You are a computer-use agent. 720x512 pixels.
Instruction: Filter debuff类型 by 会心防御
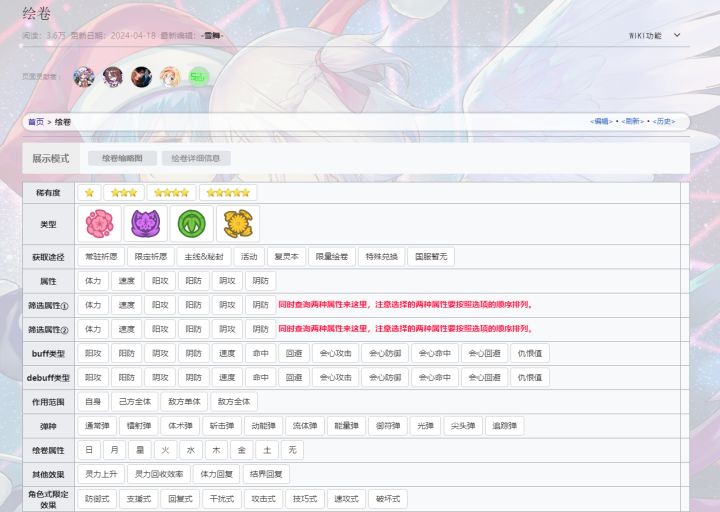tap(385, 377)
